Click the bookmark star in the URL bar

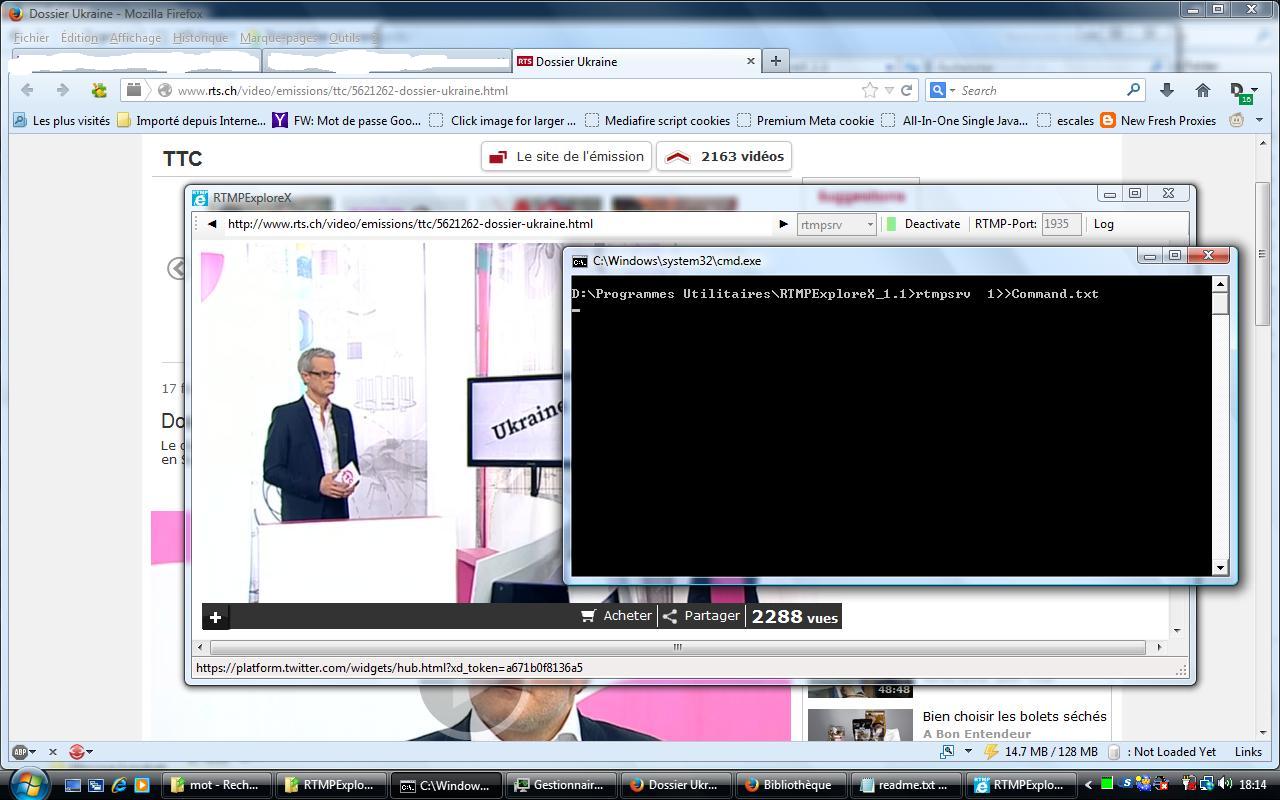870,90
